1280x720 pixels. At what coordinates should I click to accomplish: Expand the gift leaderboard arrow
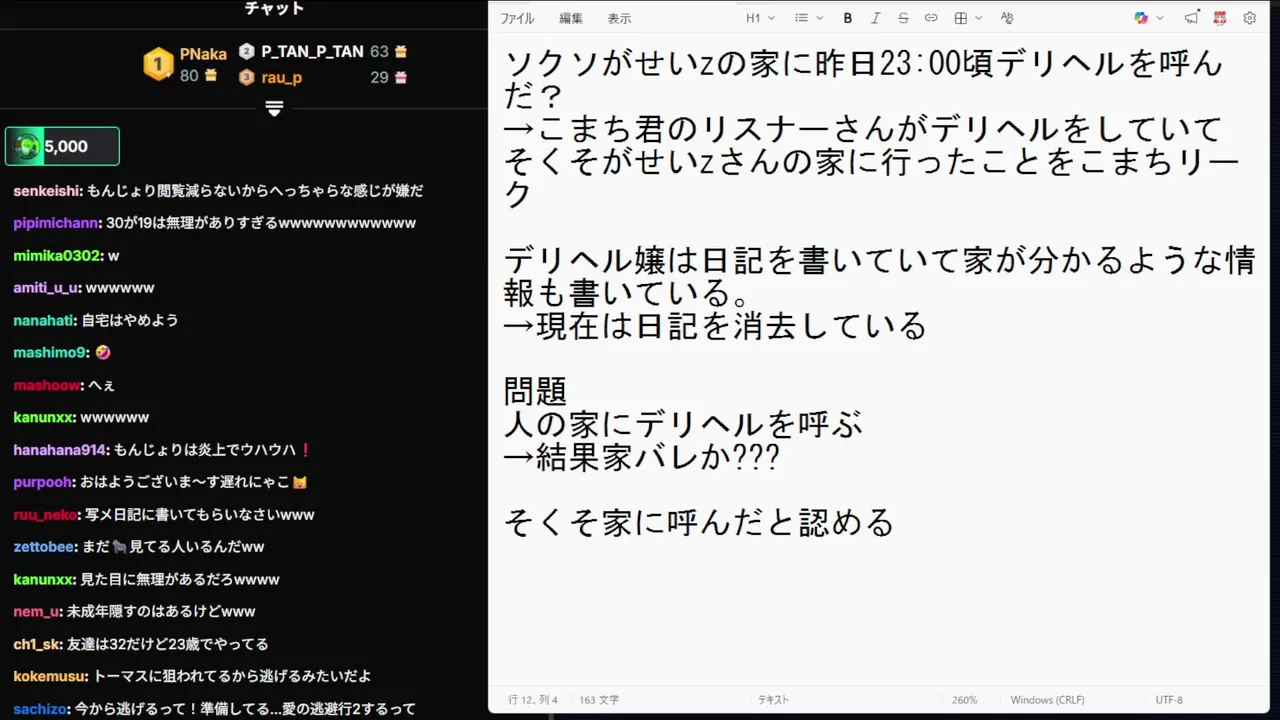point(275,108)
